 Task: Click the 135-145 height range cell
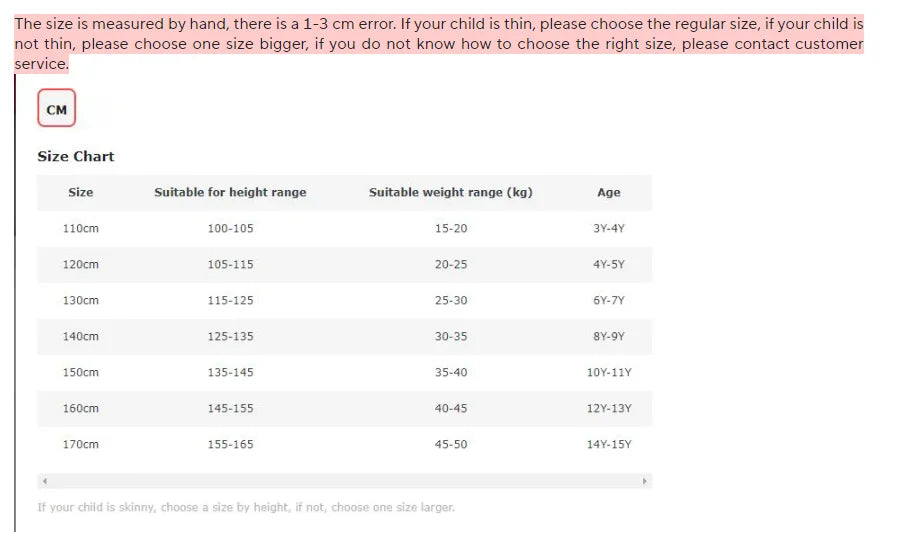tap(230, 372)
